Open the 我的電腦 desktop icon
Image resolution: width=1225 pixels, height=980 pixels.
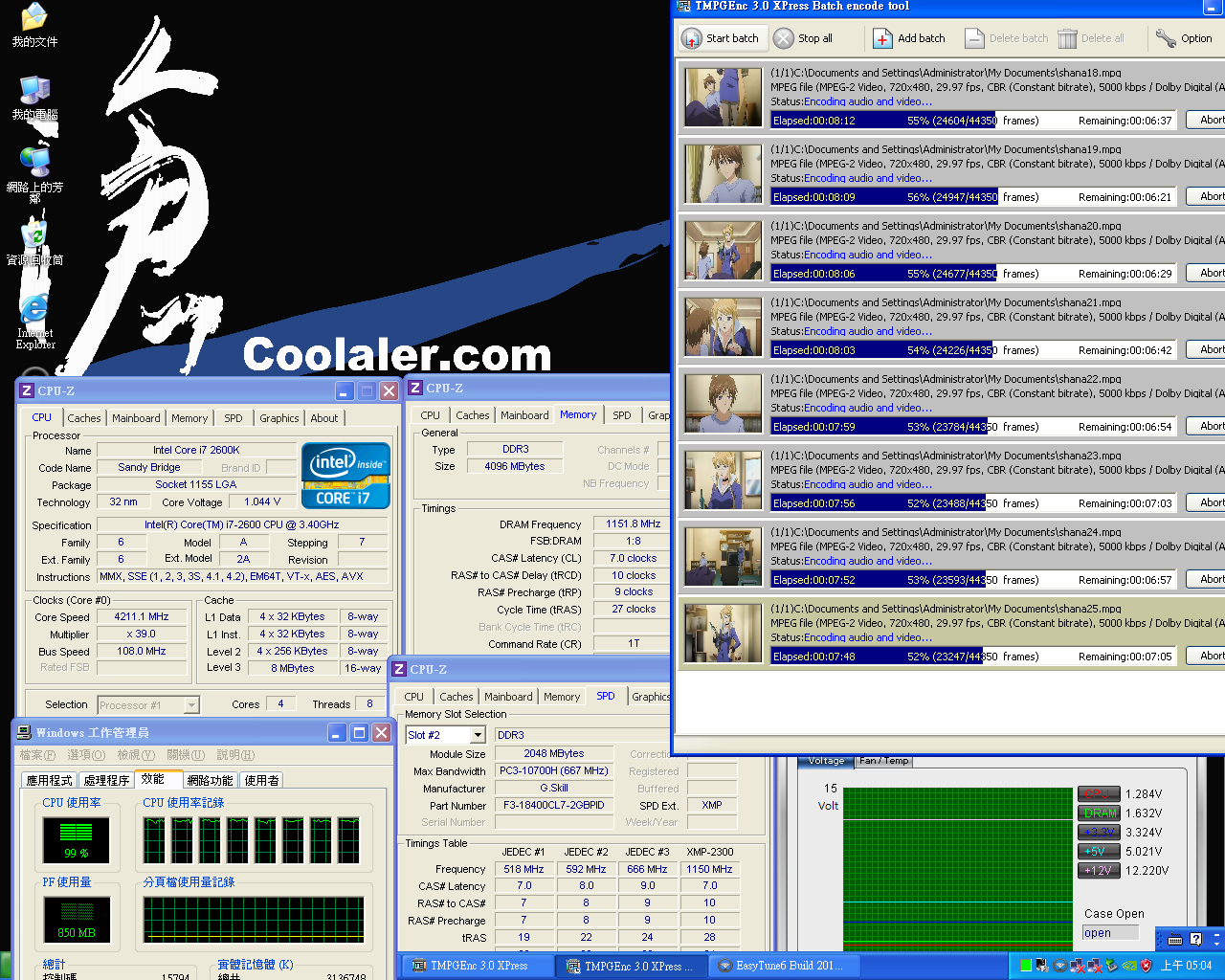pos(34,98)
